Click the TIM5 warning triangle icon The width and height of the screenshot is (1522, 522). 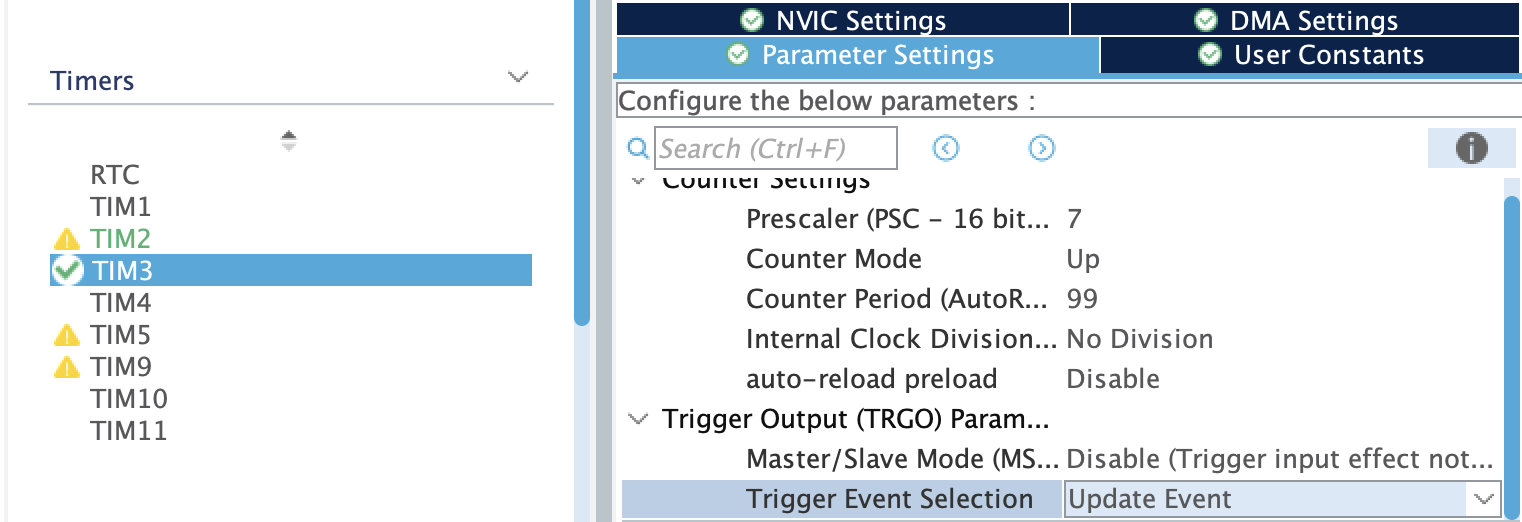(x=66, y=334)
